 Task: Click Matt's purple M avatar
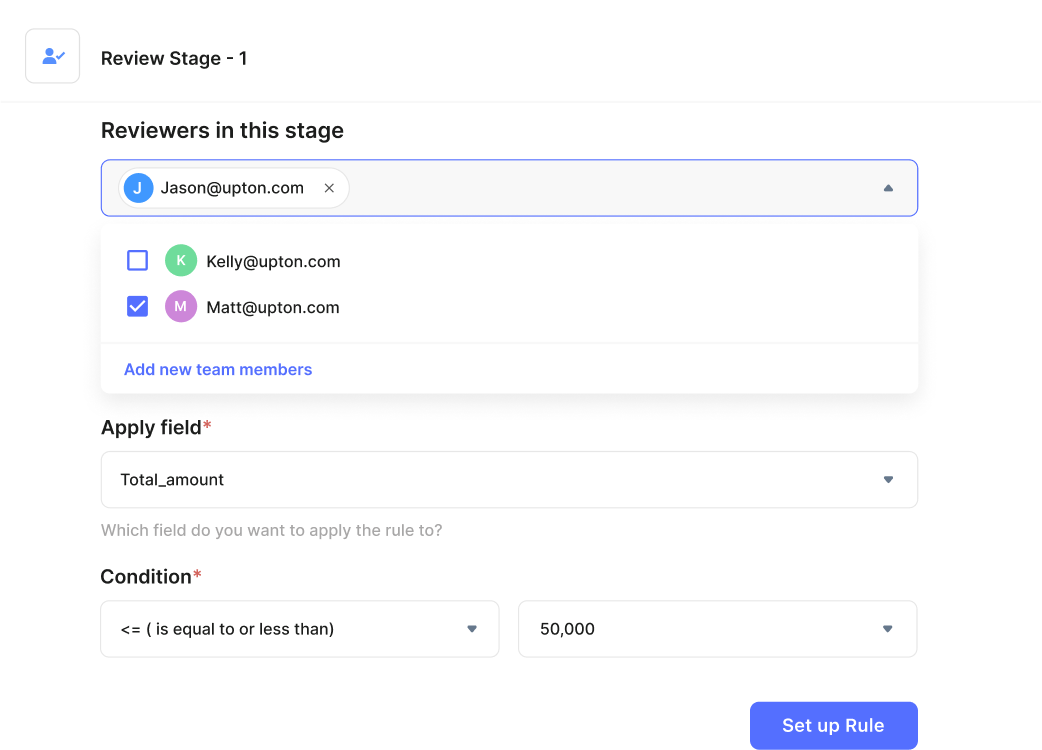tap(181, 307)
